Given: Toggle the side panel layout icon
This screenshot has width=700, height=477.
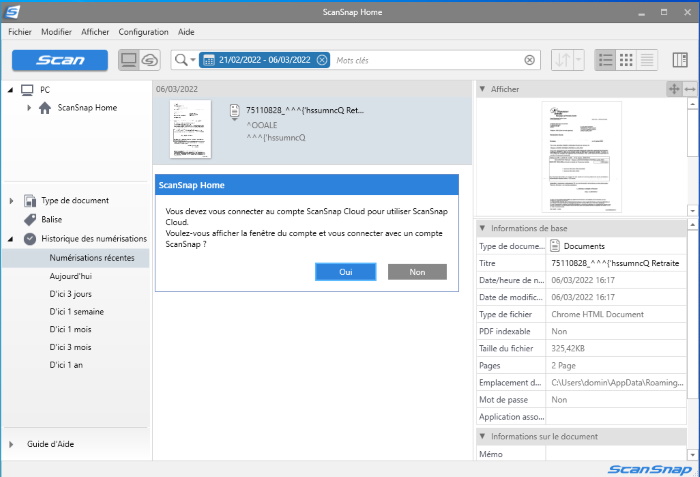Looking at the screenshot, I should pos(680,60).
